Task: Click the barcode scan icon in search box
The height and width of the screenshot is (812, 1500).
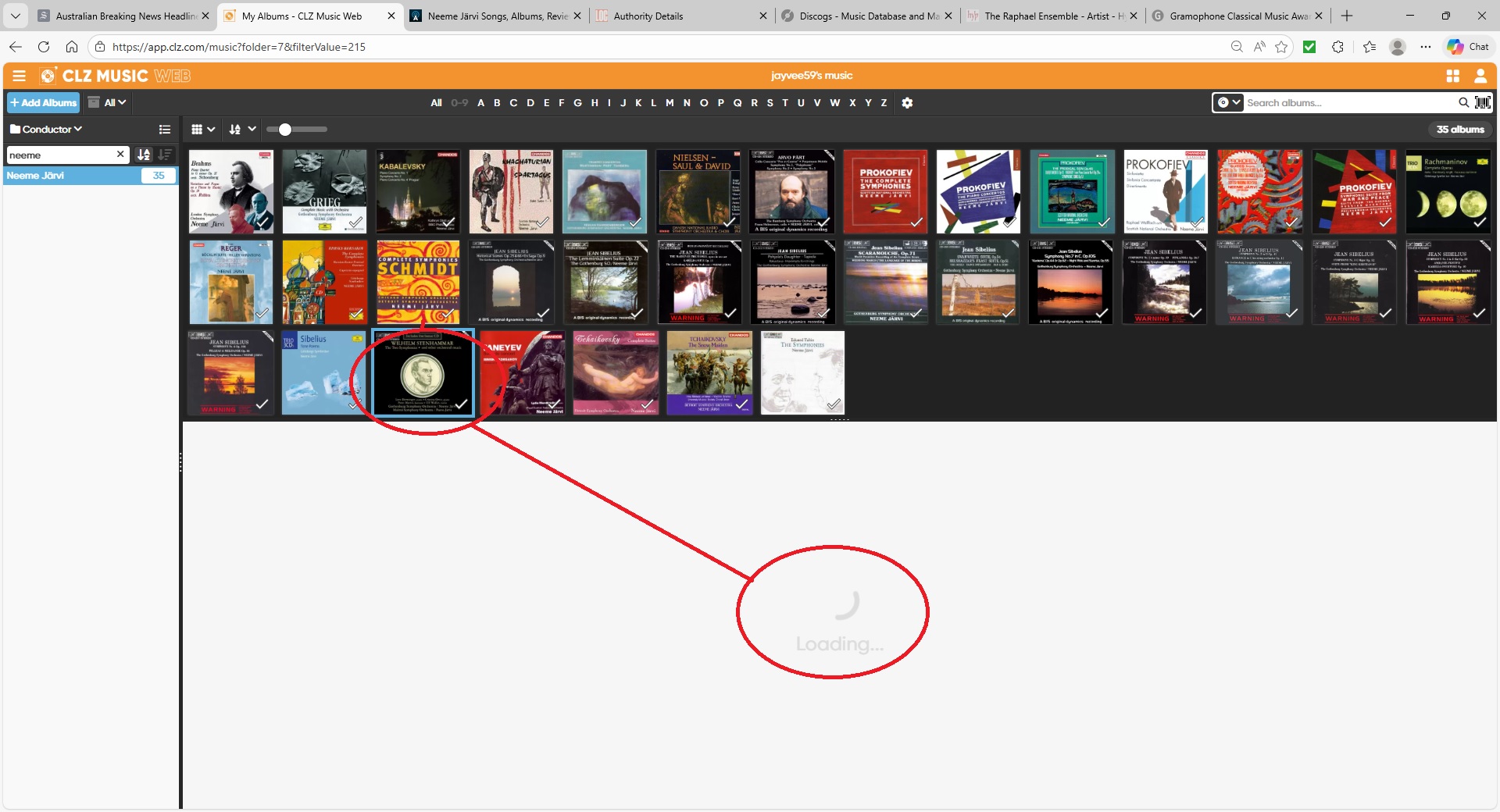Action: pos(1482,102)
